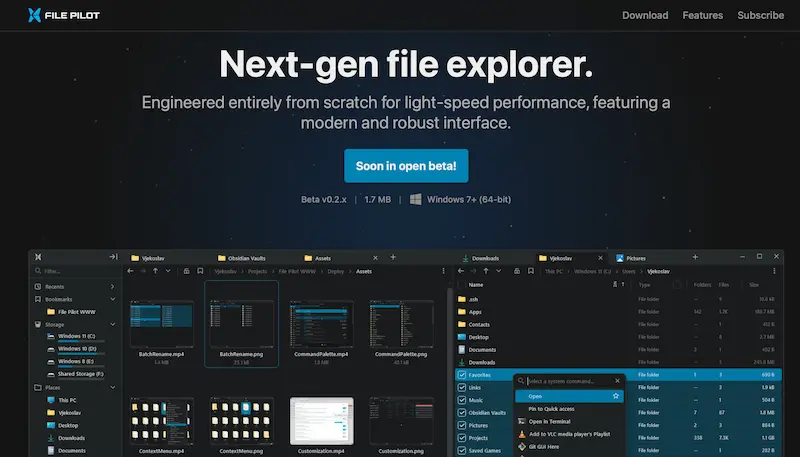Click the File Pilot logo in the site header
Image resolution: width=800 pixels, height=457 pixels.
[64, 15]
